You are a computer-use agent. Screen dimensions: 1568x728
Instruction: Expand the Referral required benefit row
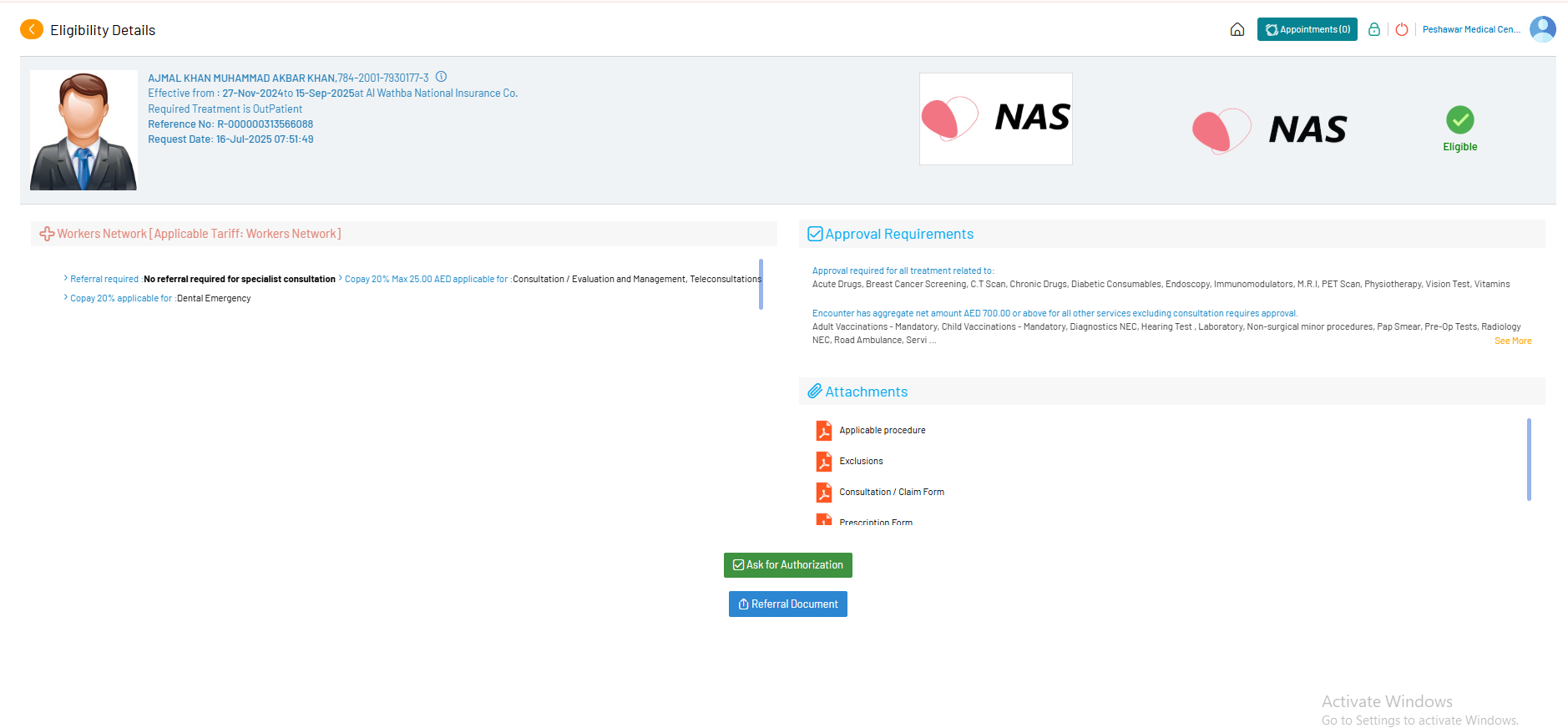pyautogui.click(x=200, y=279)
